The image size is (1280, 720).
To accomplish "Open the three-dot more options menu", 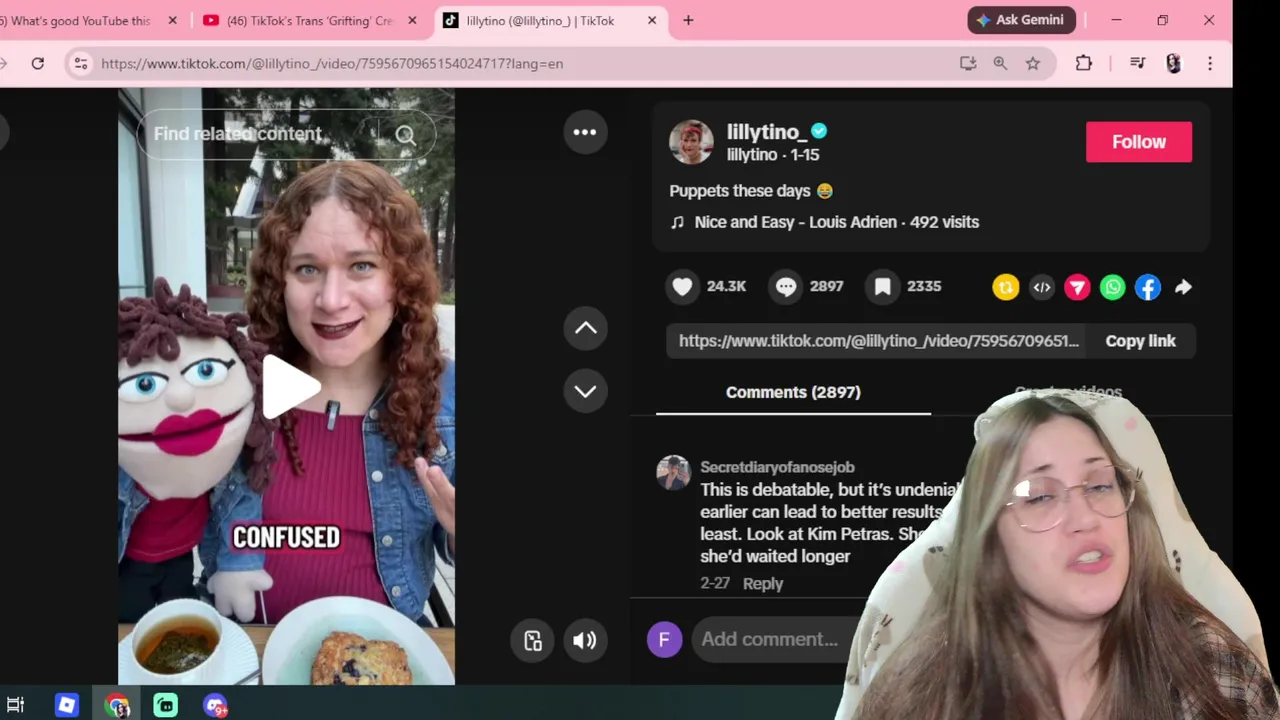I will click(585, 132).
